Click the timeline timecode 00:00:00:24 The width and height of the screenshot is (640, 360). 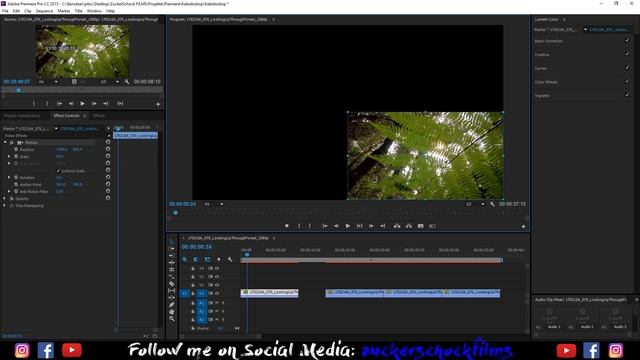(197, 247)
